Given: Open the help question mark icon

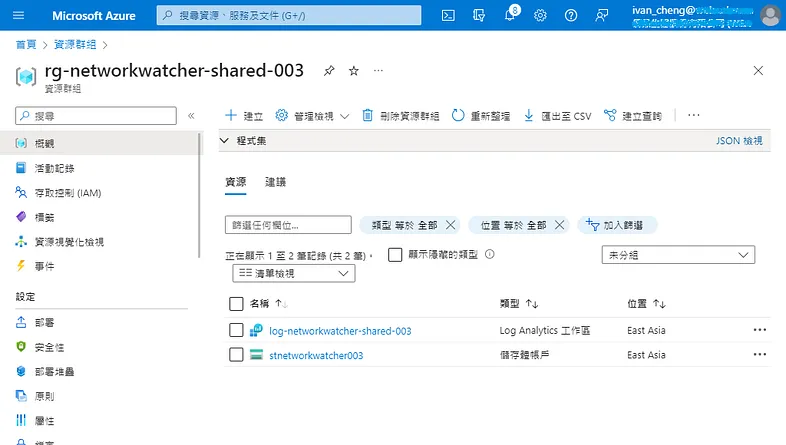Looking at the screenshot, I should point(570,16).
